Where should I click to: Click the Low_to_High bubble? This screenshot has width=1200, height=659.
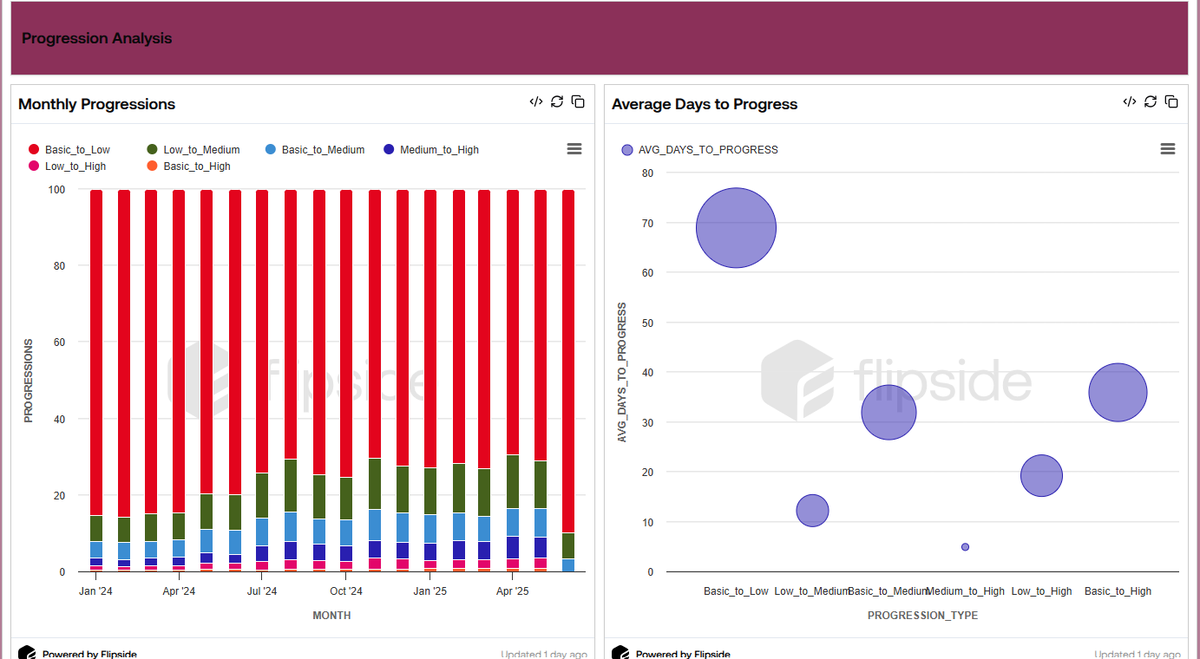pyautogui.click(x=1042, y=476)
